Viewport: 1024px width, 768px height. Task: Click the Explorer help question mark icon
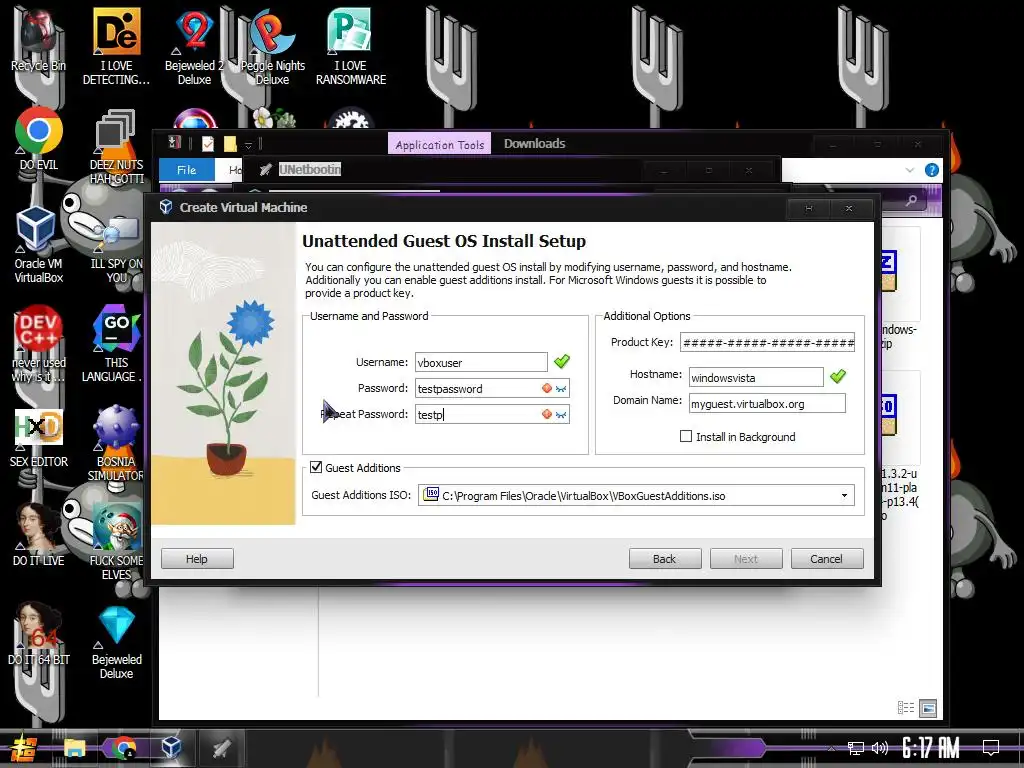pos(932,170)
